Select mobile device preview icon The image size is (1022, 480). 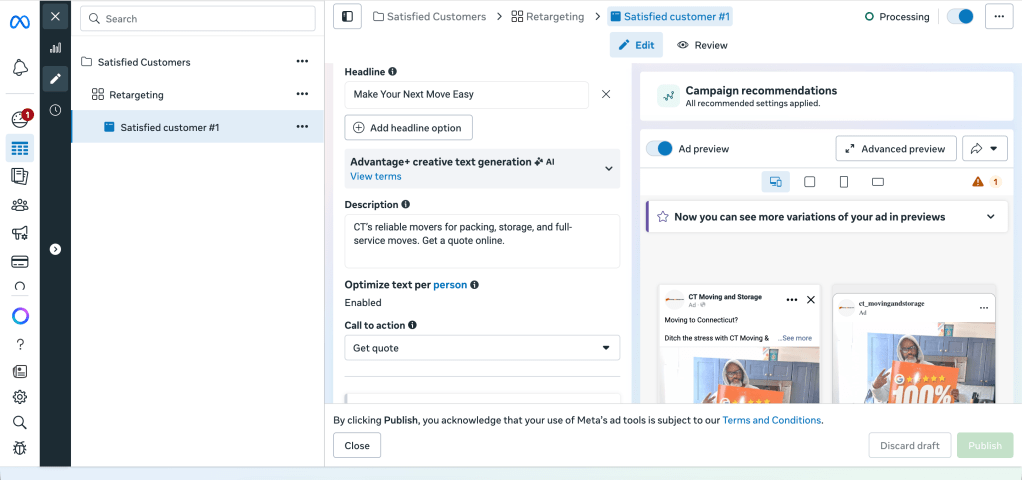pyautogui.click(x=843, y=182)
